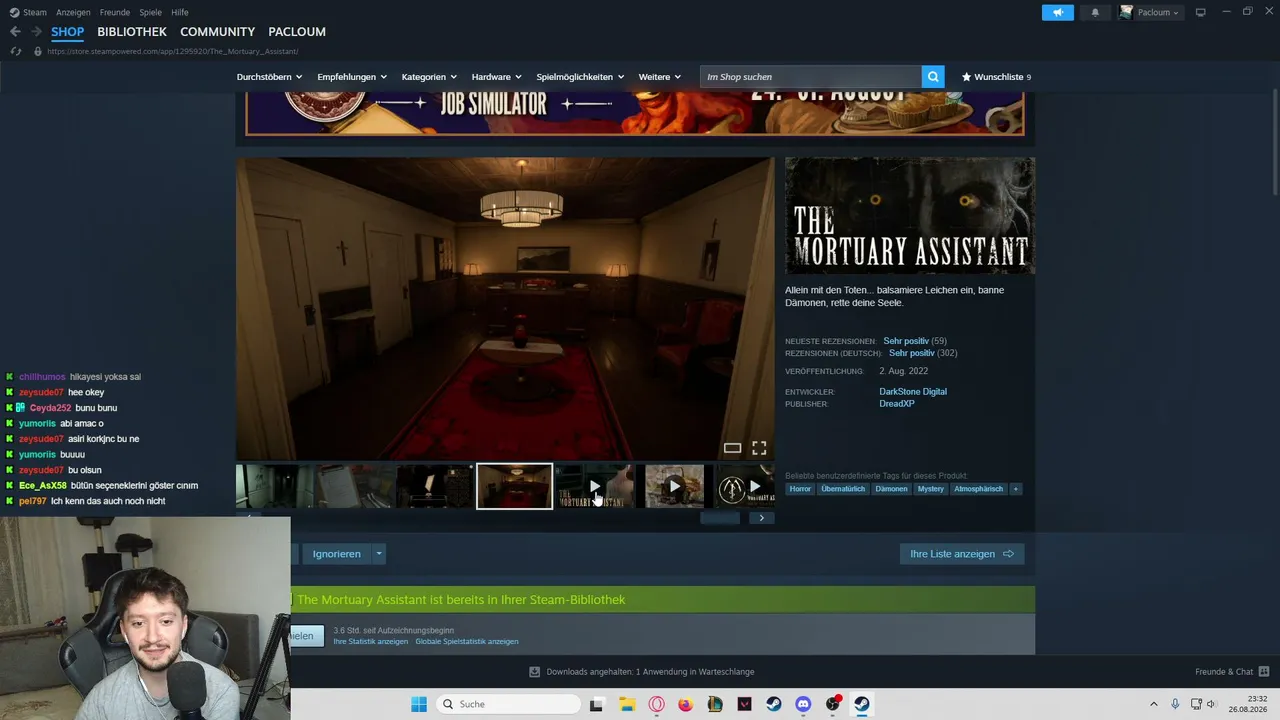Expand the Durchstöbern dropdown

pos(269,77)
